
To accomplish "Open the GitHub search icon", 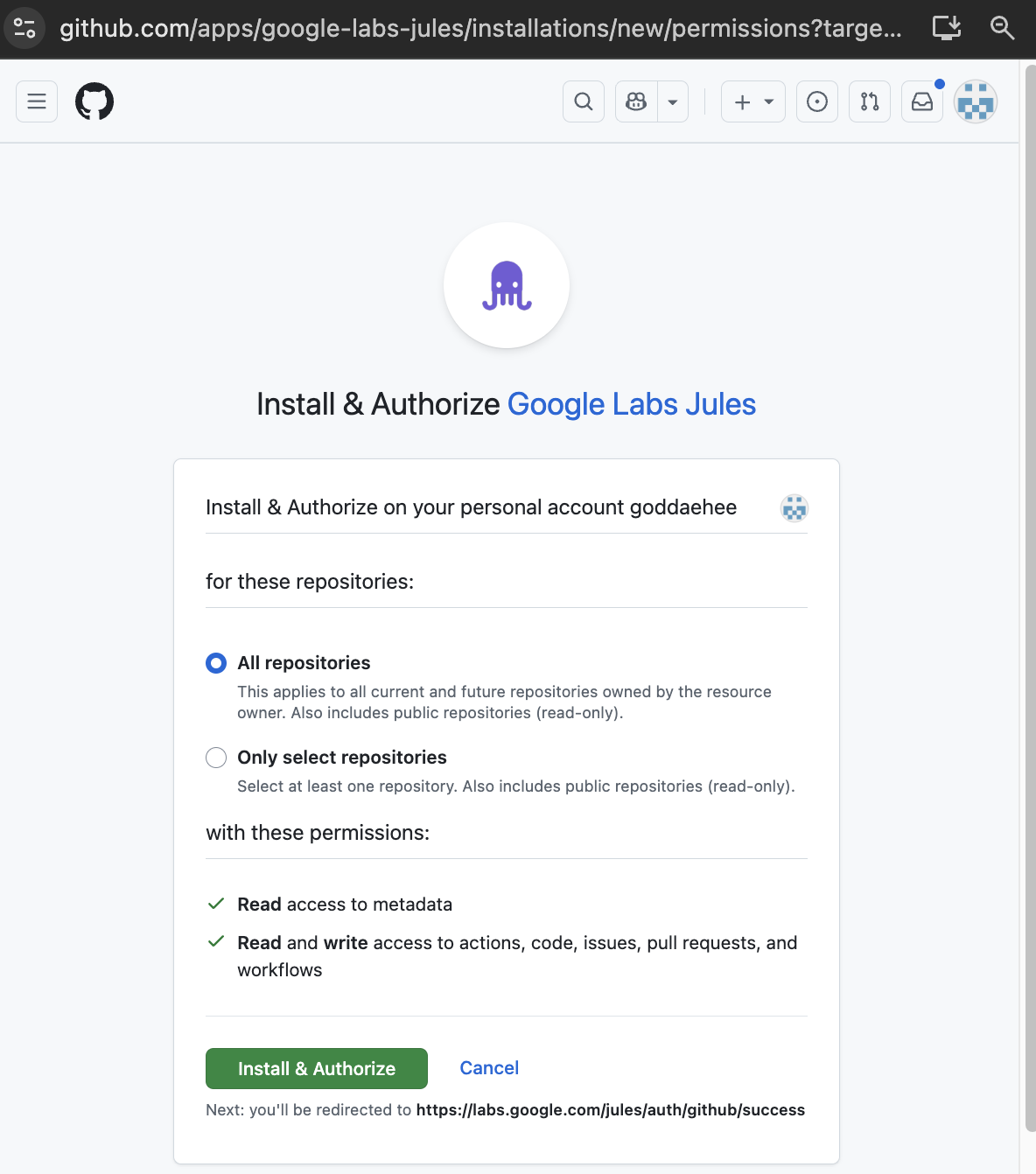I will coord(584,101).
